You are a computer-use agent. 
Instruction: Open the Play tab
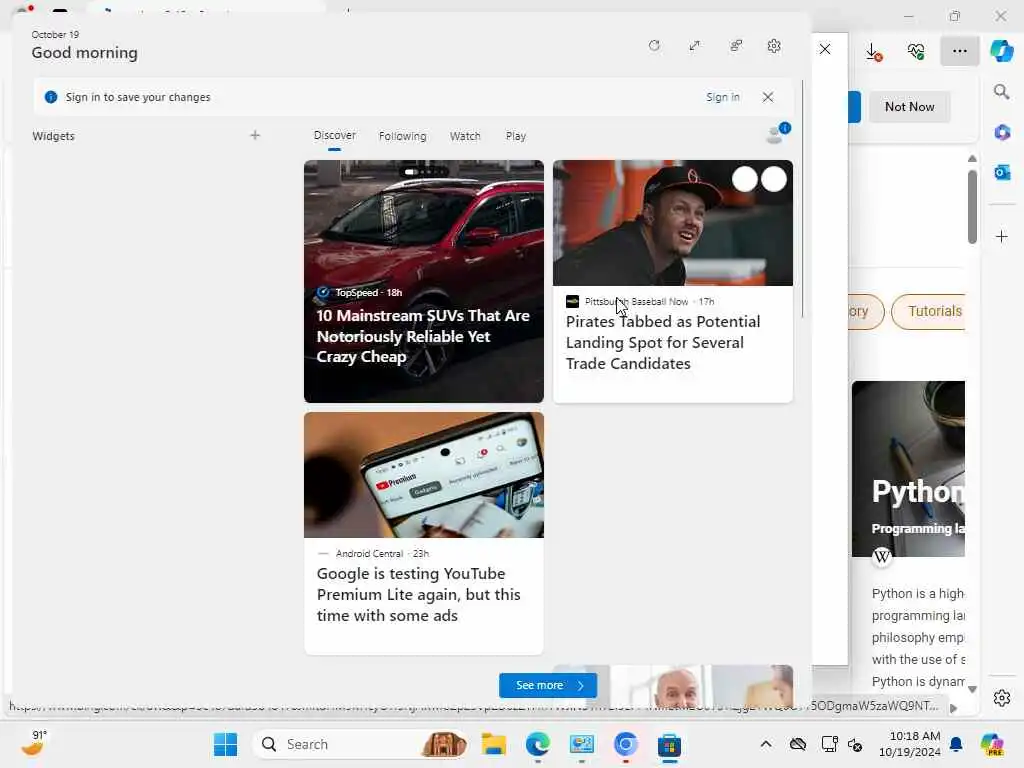515,136
